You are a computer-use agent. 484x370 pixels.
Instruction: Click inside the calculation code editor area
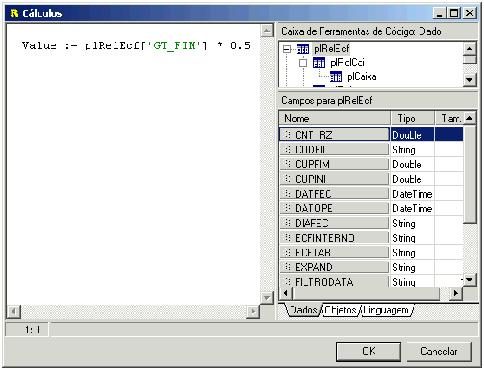pos(133,164)
